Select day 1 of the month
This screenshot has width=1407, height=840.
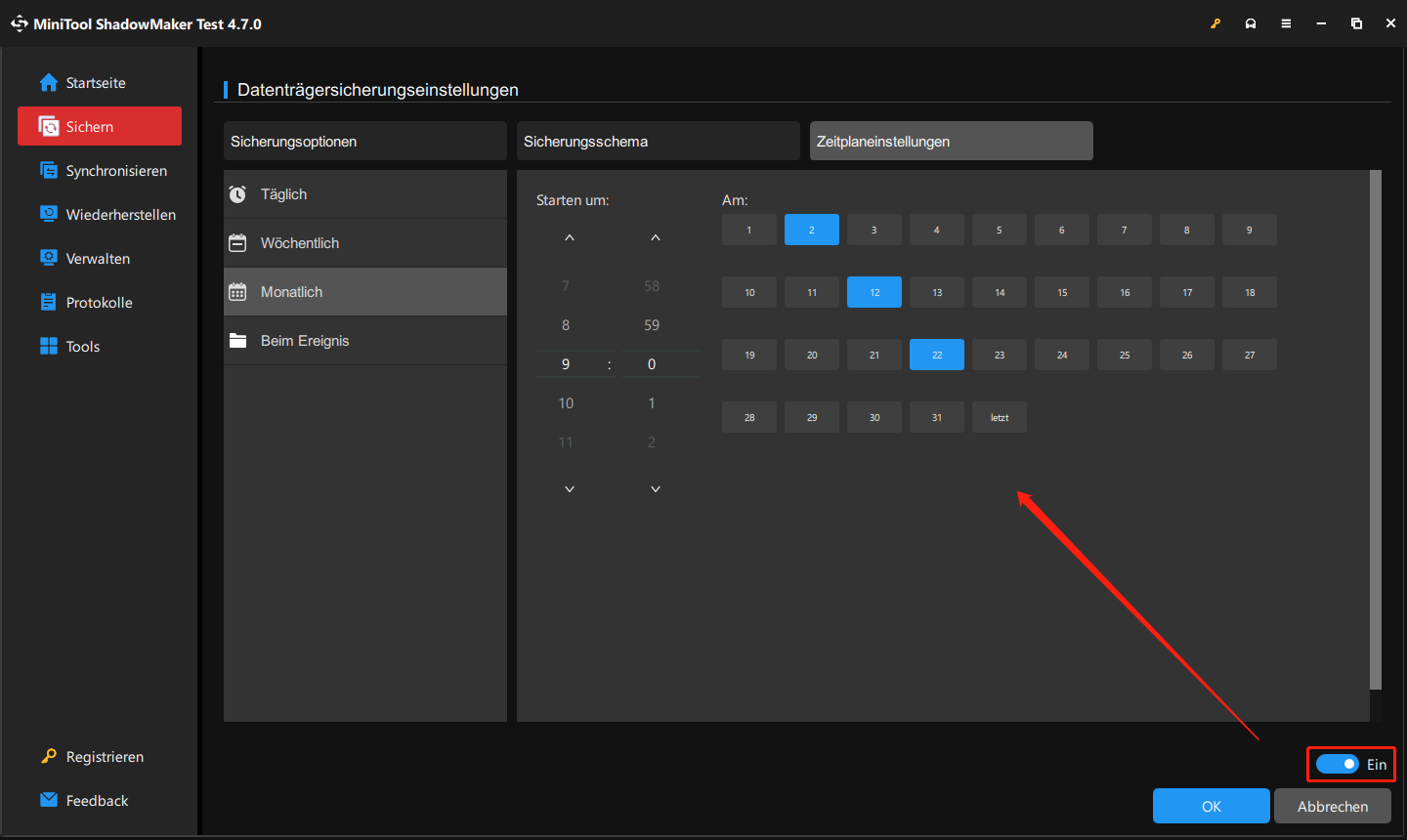(749, 230)
